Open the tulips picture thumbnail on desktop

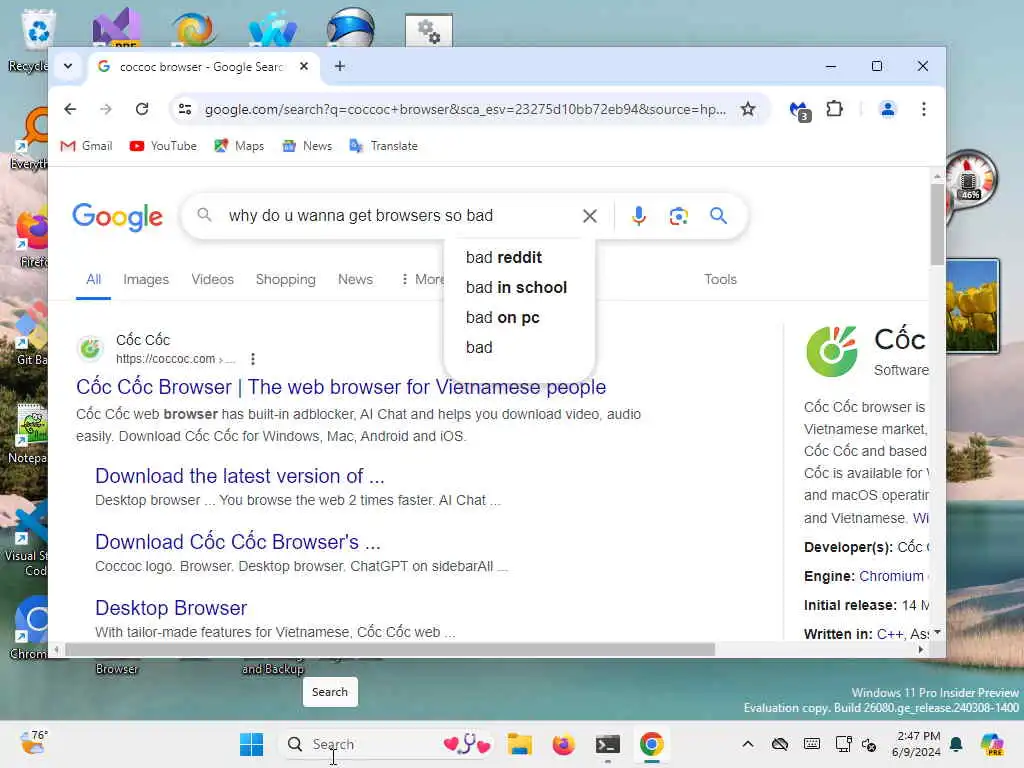(x=972, y=306)
